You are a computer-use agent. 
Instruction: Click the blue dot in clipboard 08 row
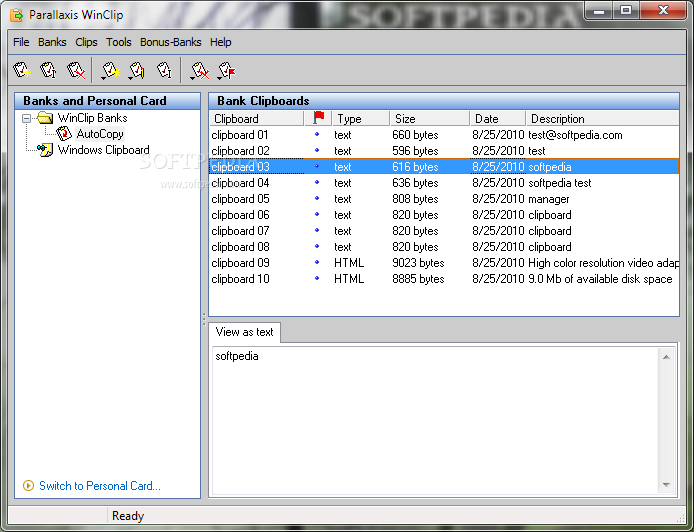point(316,246)
